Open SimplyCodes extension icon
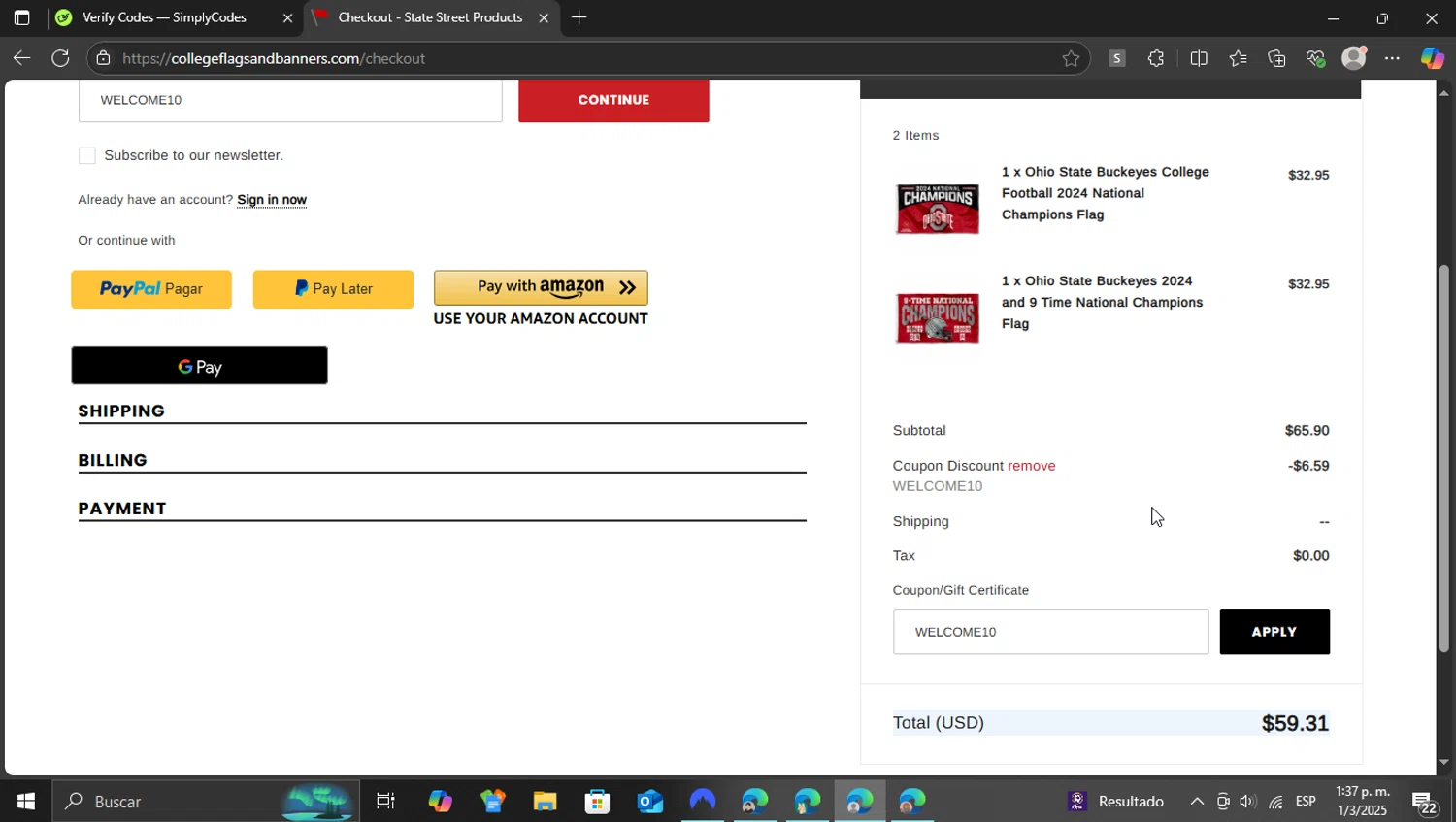This screenshot has width=1456, height=822. point(1117,58)
